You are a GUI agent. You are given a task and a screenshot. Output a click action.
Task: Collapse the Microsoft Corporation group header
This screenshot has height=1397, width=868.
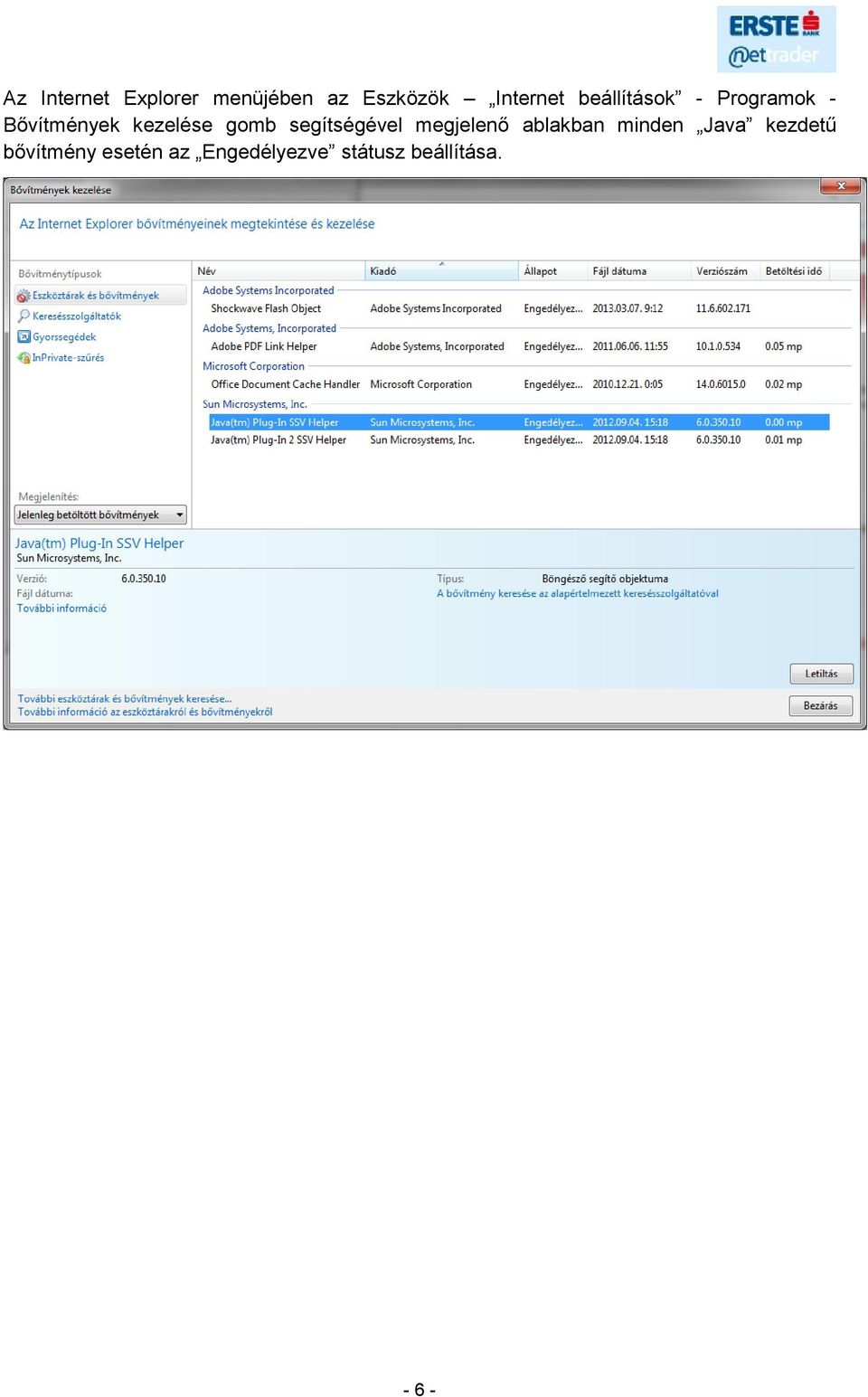coord(253,366)
